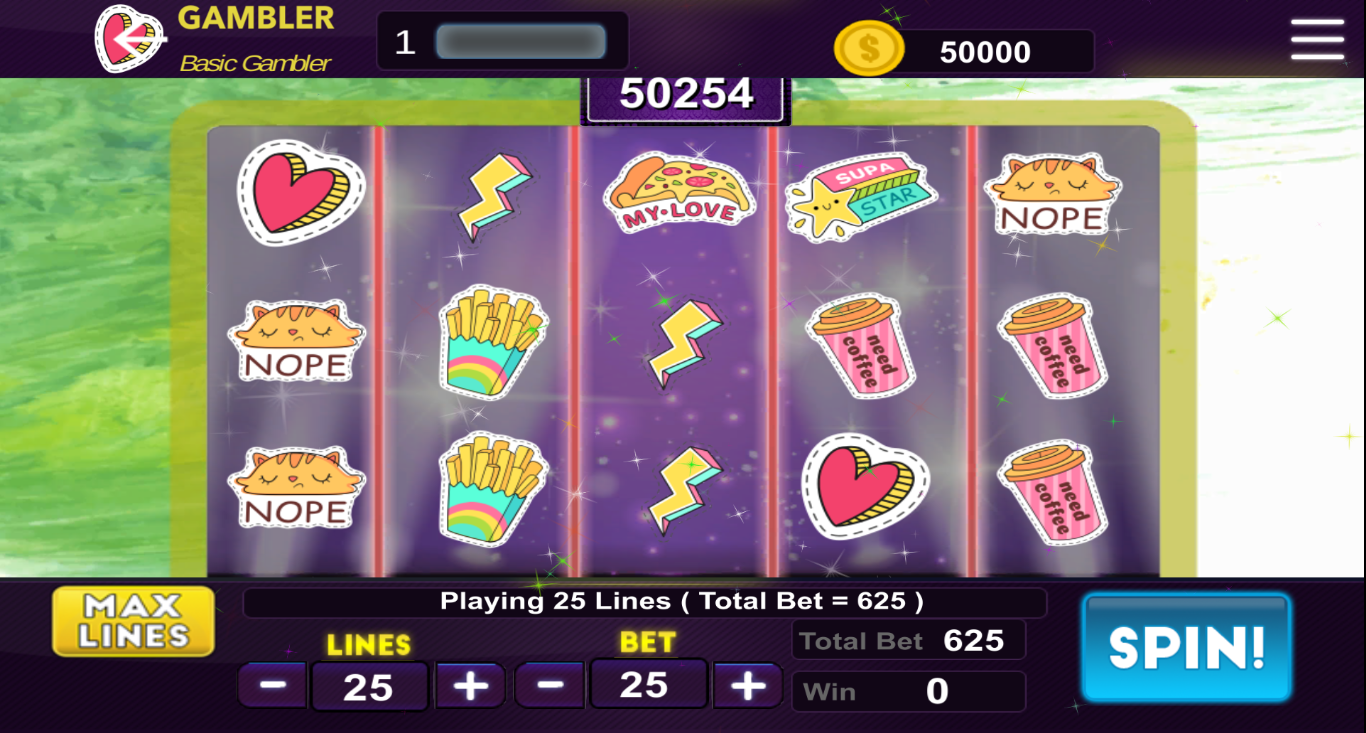Viewport: 1366px width, 733px height.
Task: Decrease the bet amount
Action: point(550,685)
